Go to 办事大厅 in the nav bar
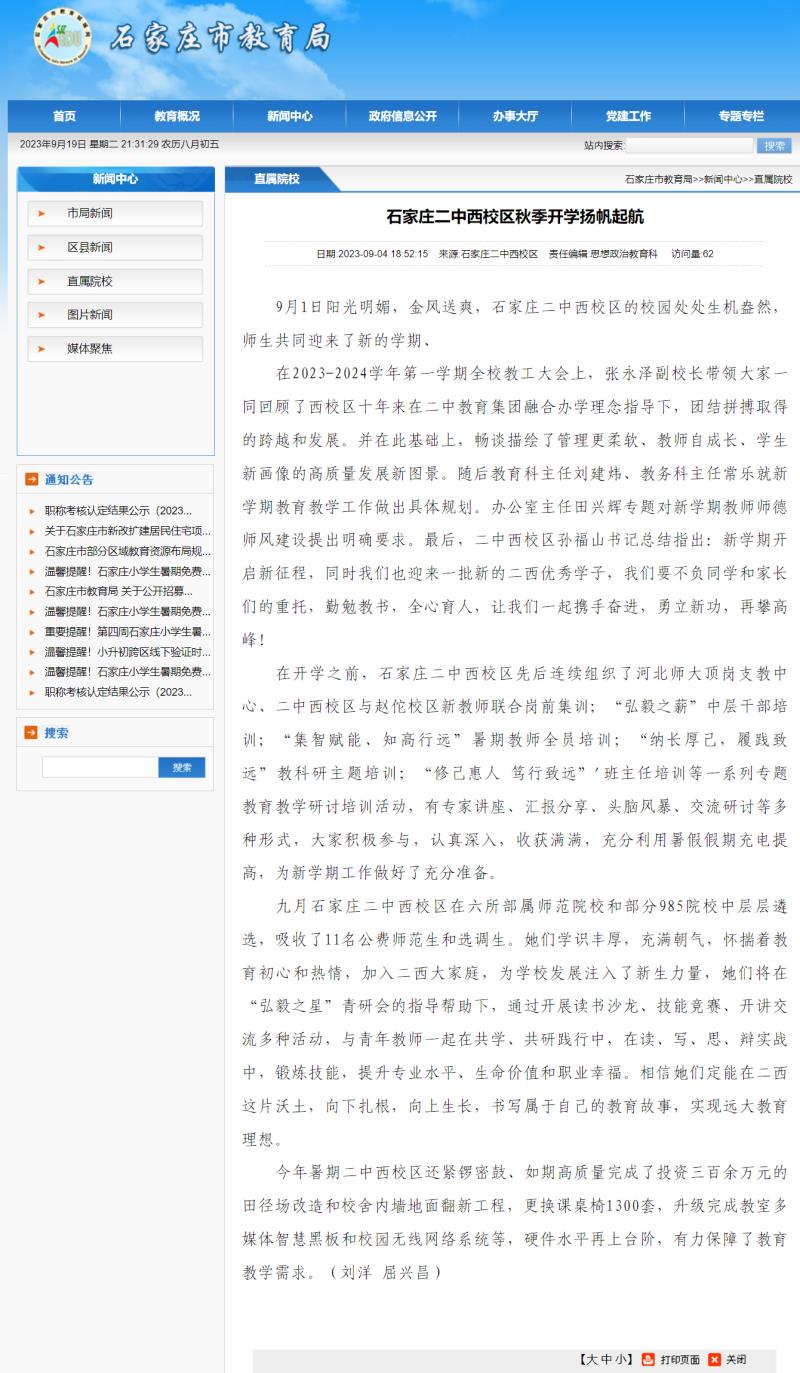The height and width of the screenshot is (1373, 800). [514, 116]
